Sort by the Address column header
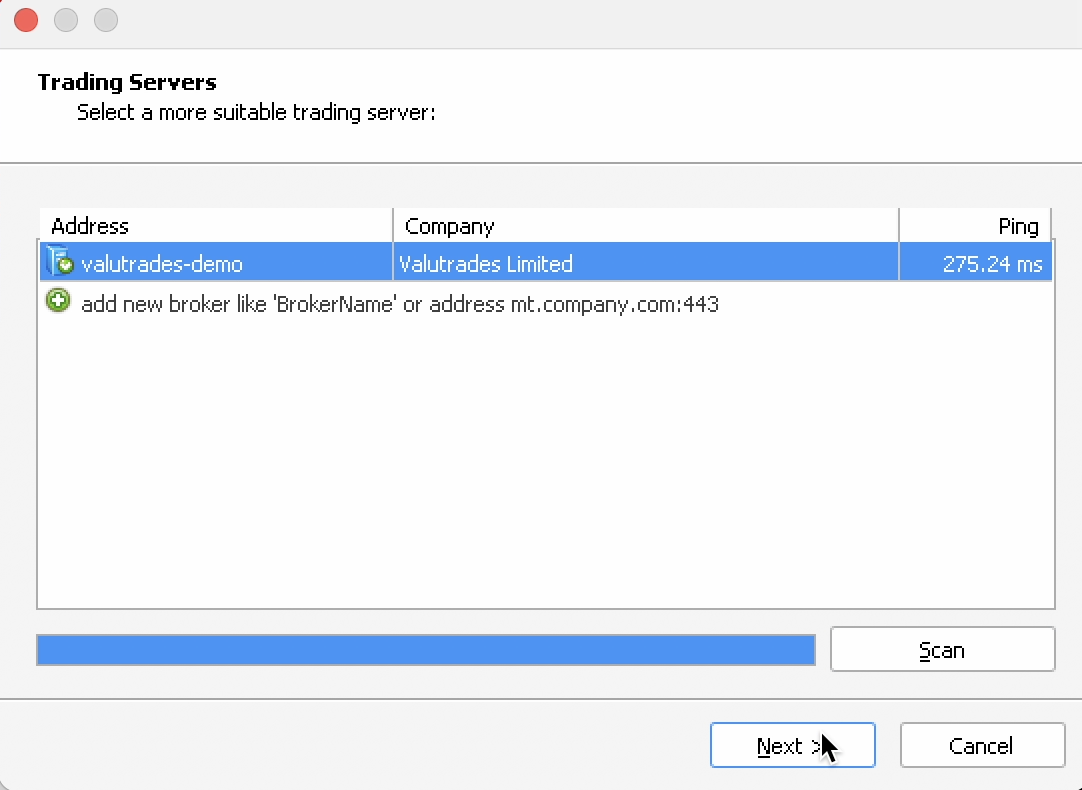Image resolution: width=1082 pixels, height=790 pixels. tap(215, 226)
